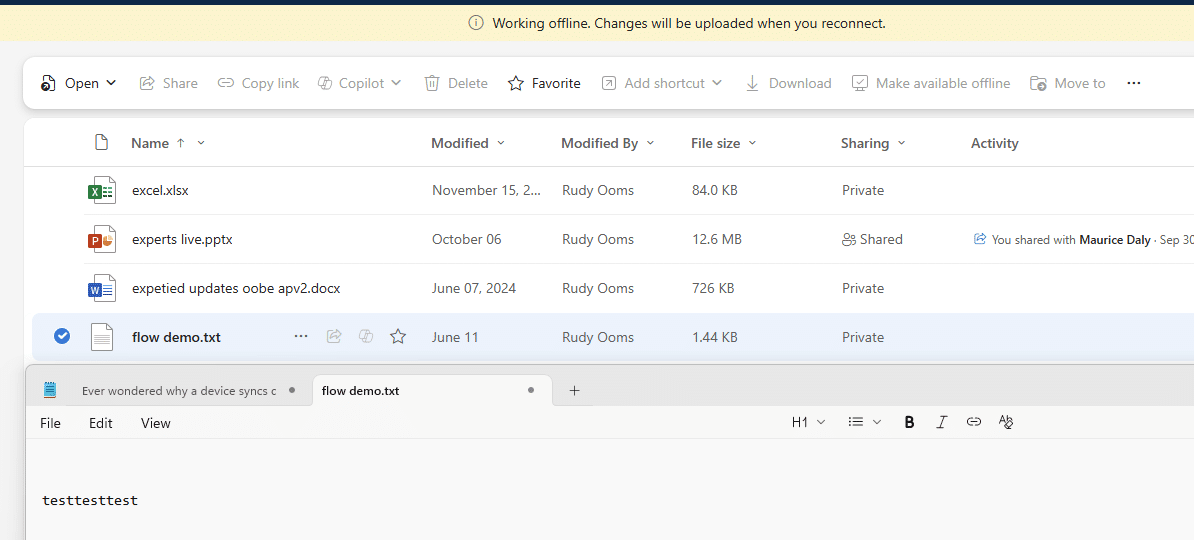Add a new Notepad tab

575,391
